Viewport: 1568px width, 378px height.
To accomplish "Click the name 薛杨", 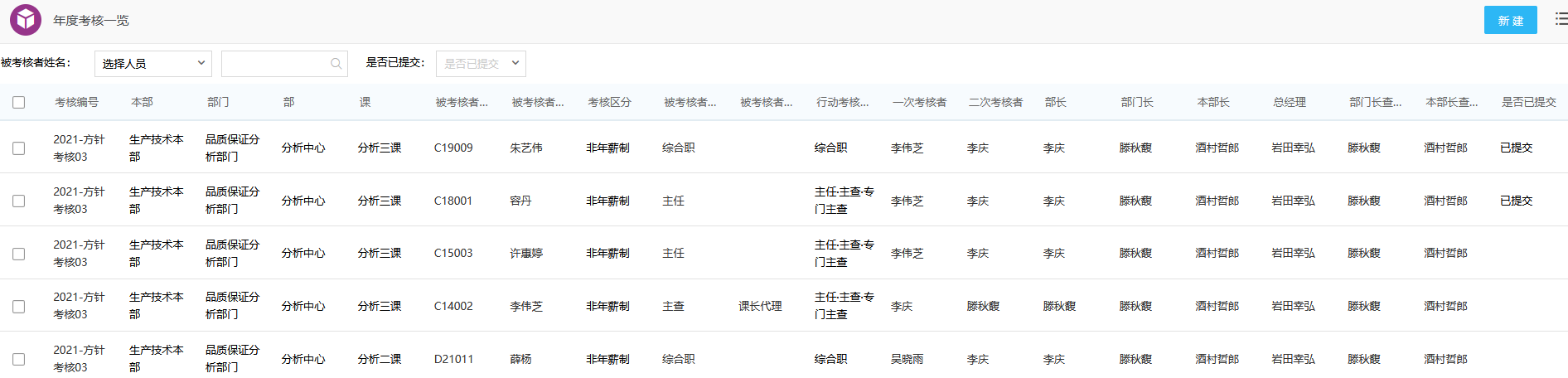I will click(x=520, y=359).
